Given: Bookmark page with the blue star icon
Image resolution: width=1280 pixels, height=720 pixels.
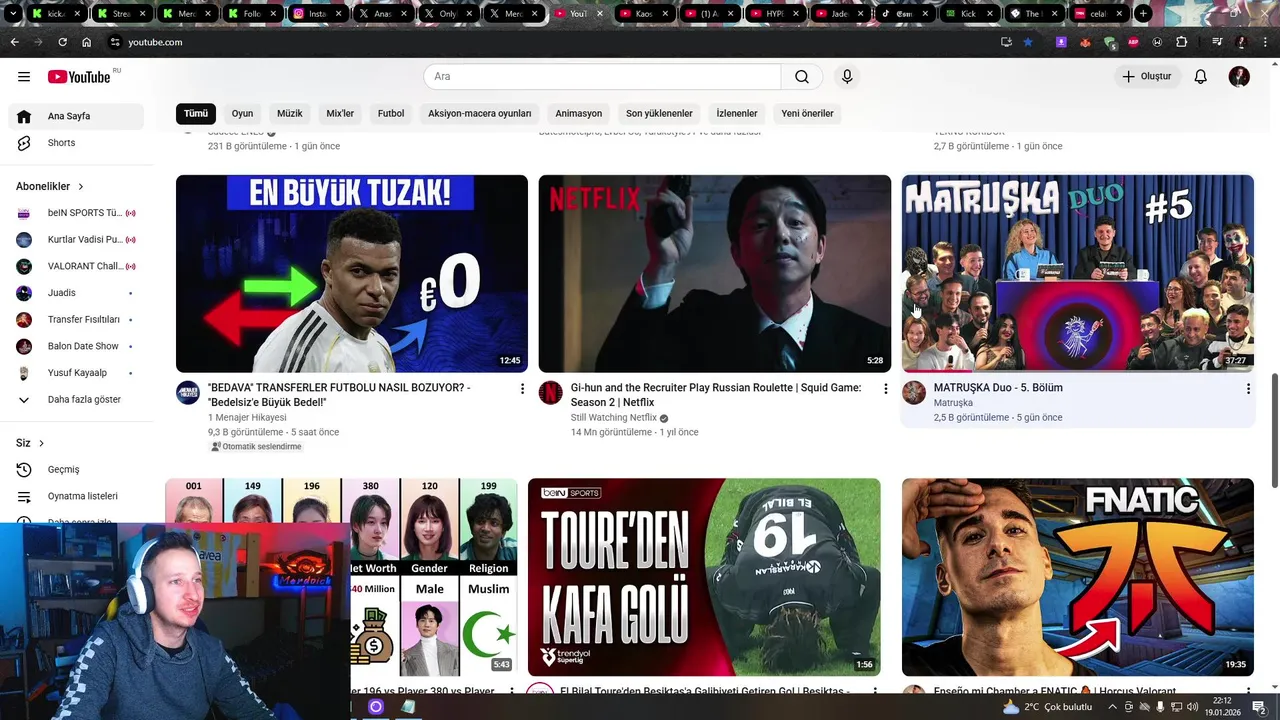Looking at the screenshot, I should 1028,42.
